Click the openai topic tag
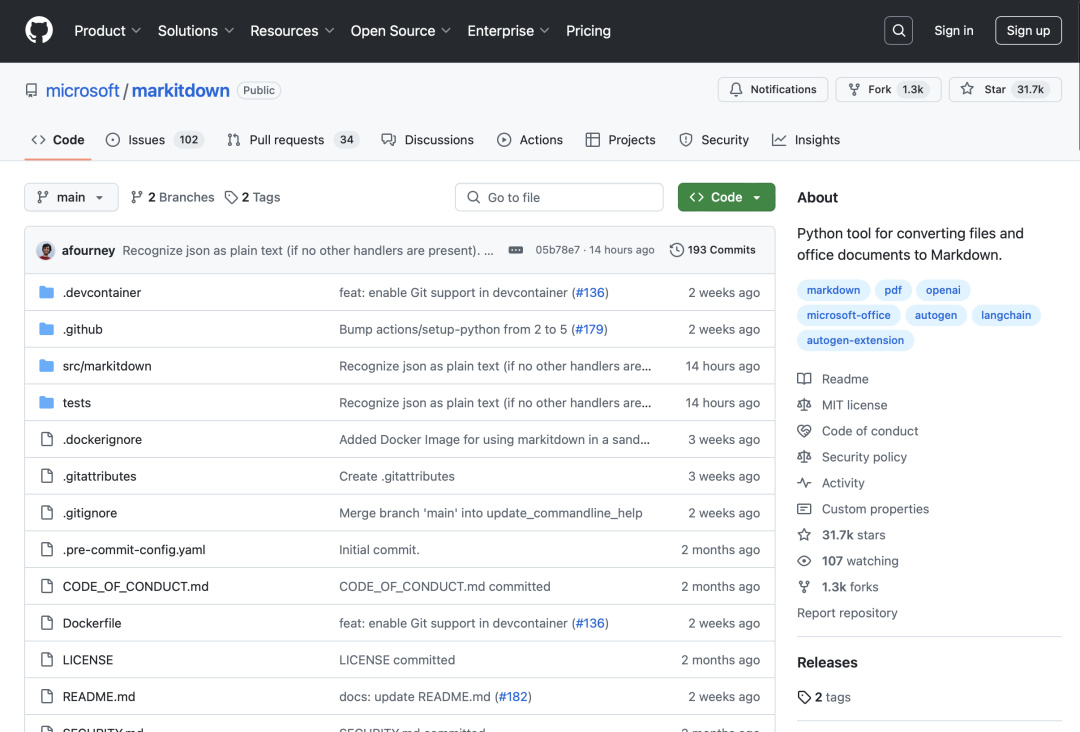Image resolution: width=1080 pixels, height=732 pixels. pos(942,291)
